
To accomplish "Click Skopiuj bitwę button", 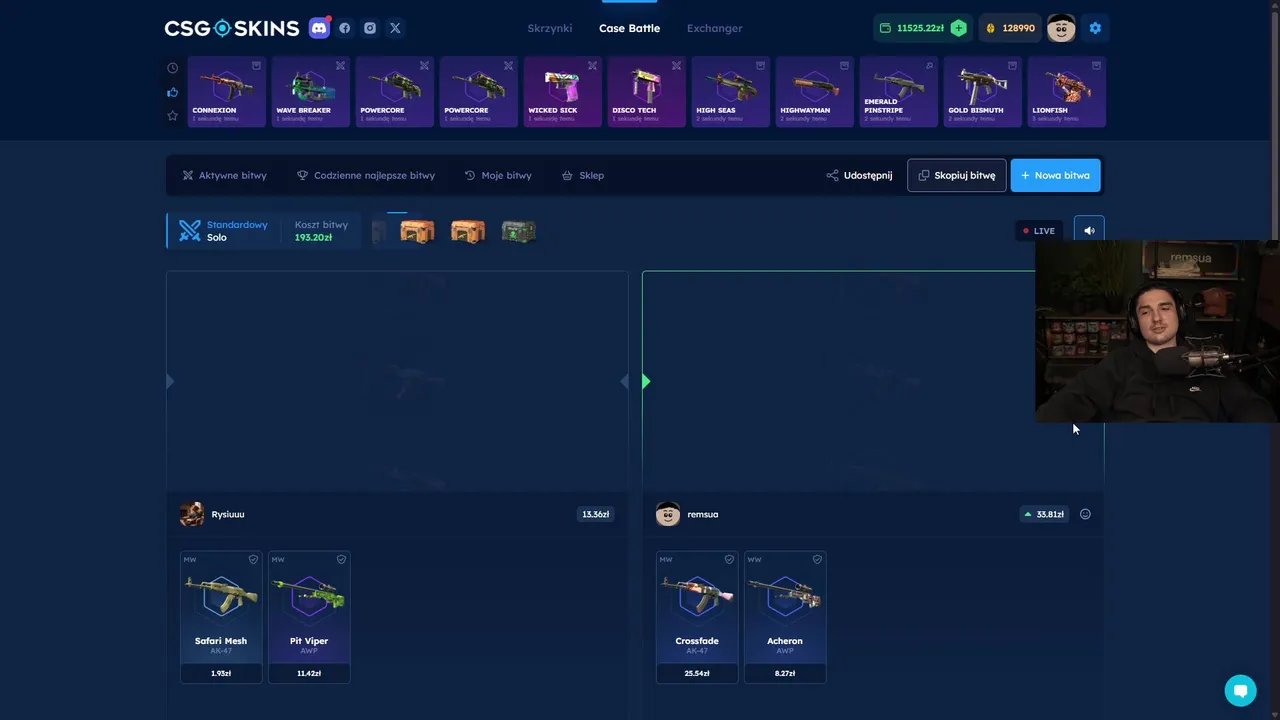I will click(x=957, y=175).
